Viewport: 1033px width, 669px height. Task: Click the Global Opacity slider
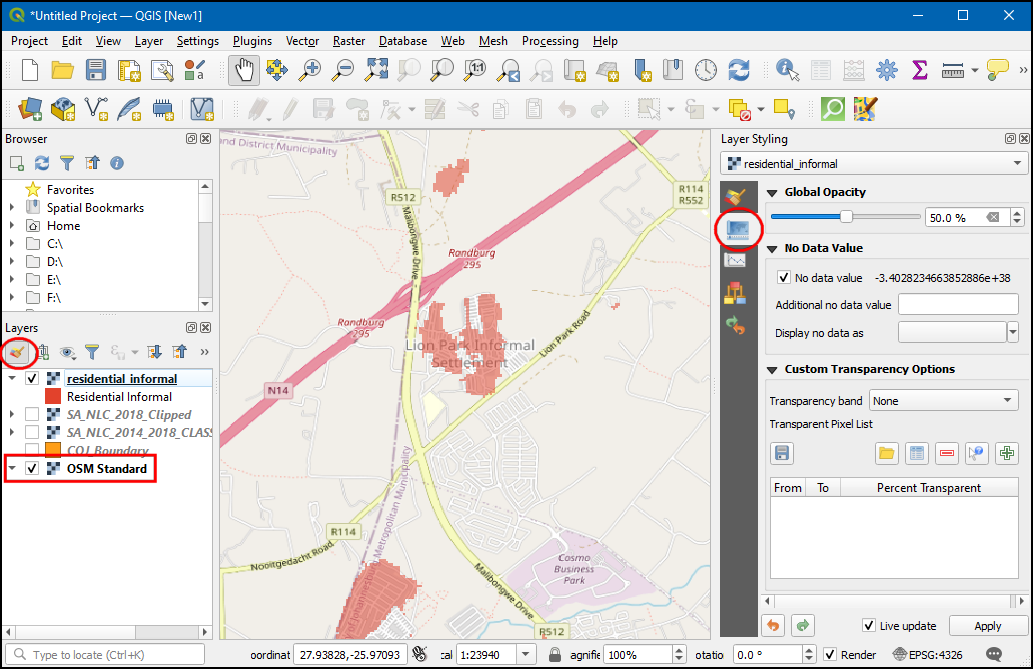click(x=845, y=217)
